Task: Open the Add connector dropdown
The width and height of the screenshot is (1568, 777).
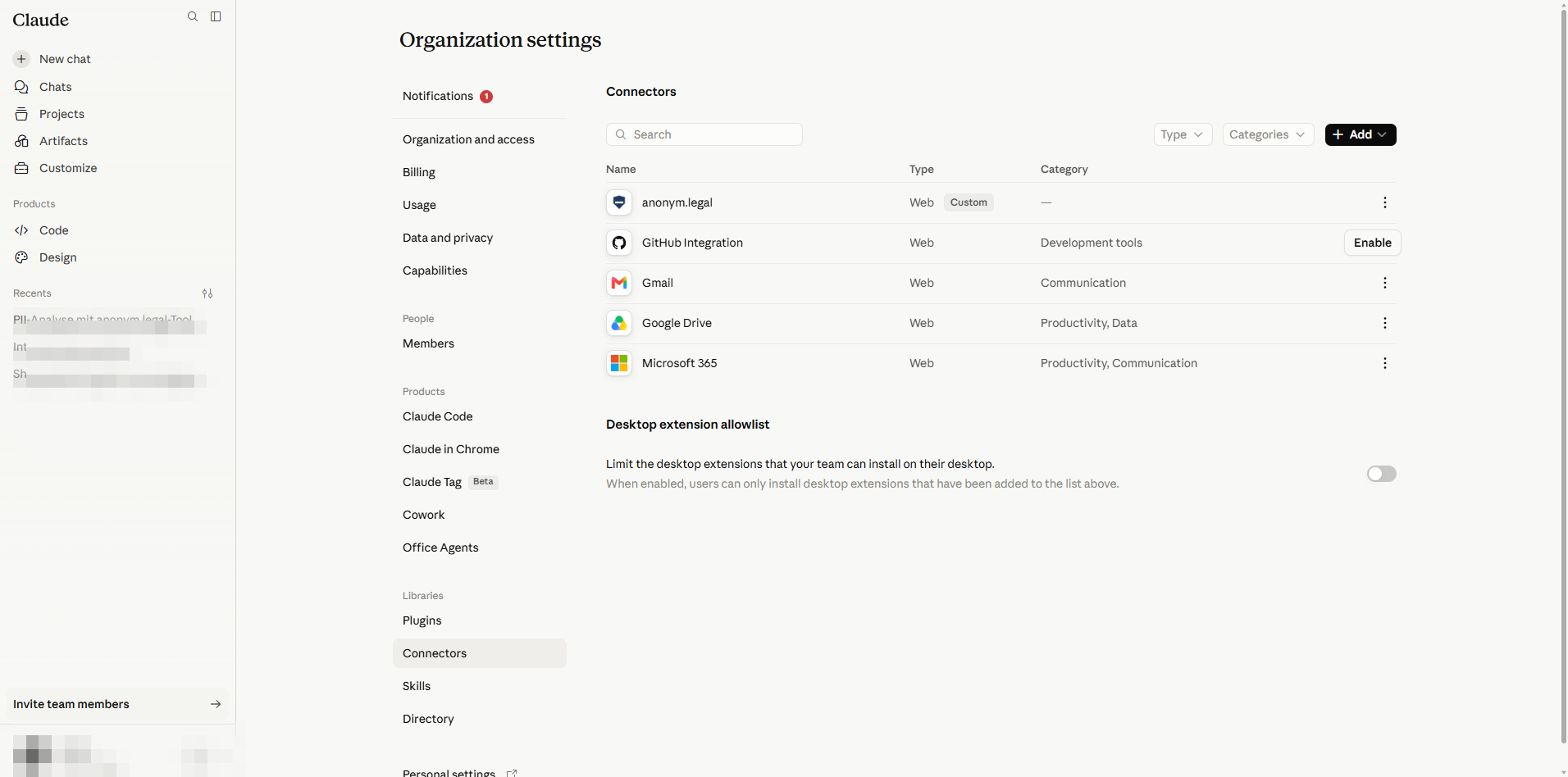Action: [1361, 134]
